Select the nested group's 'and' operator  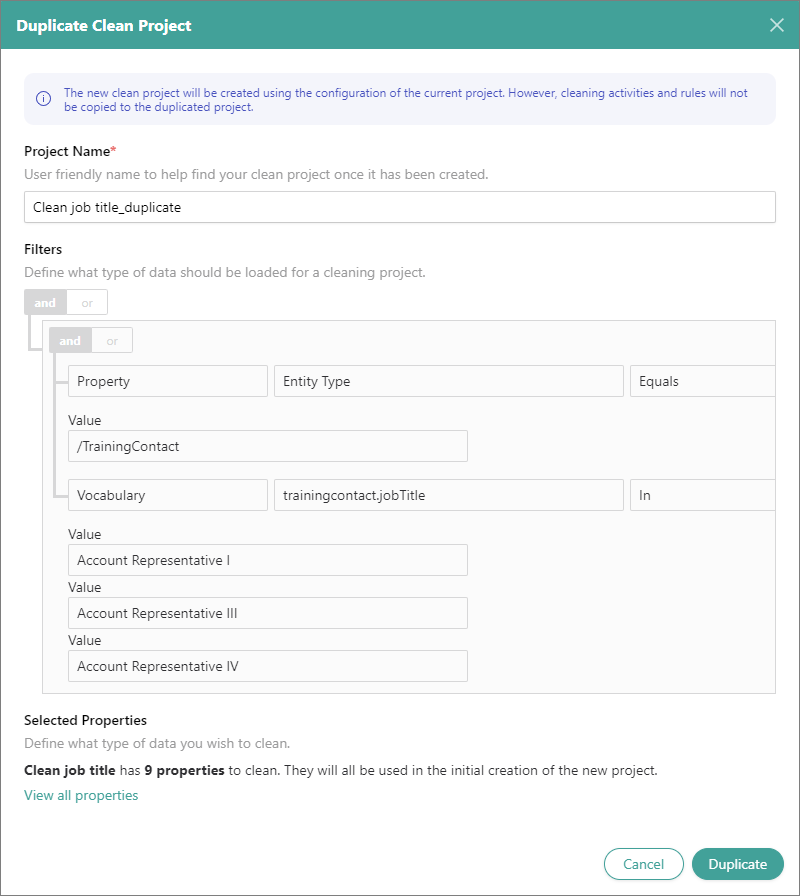[x=70, y=341]
